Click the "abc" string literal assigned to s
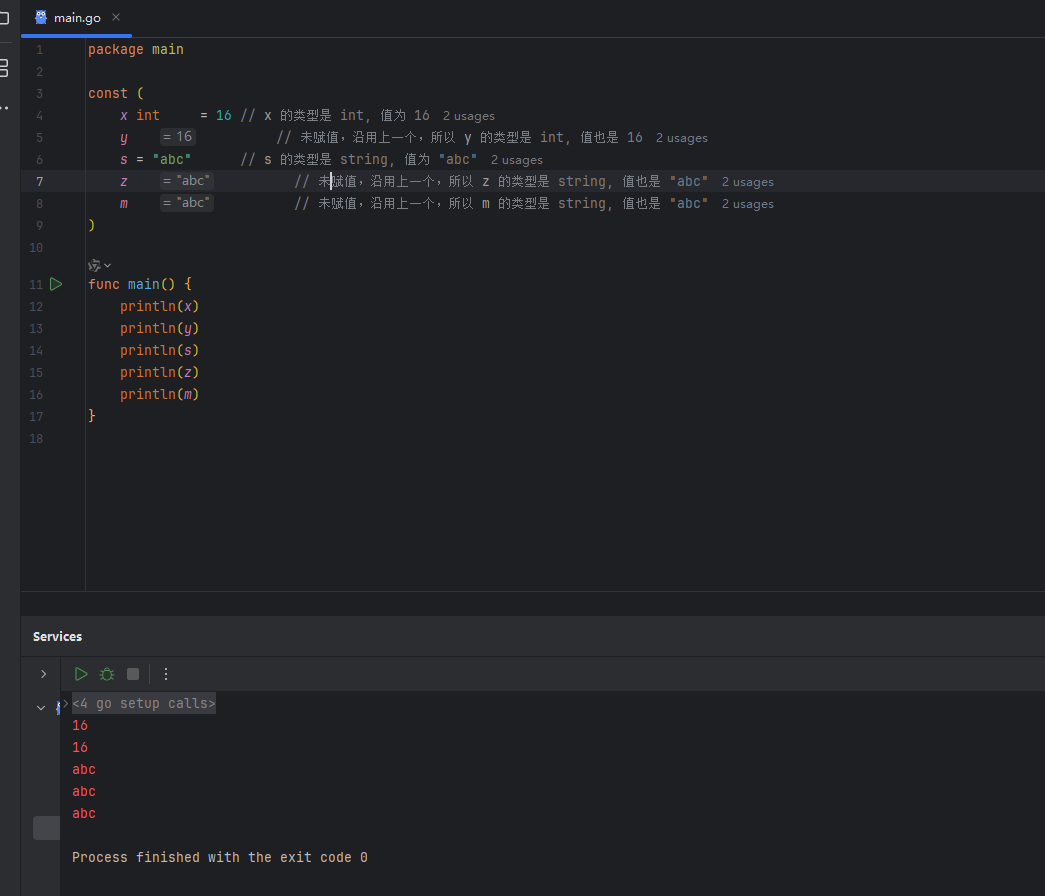 172,159
